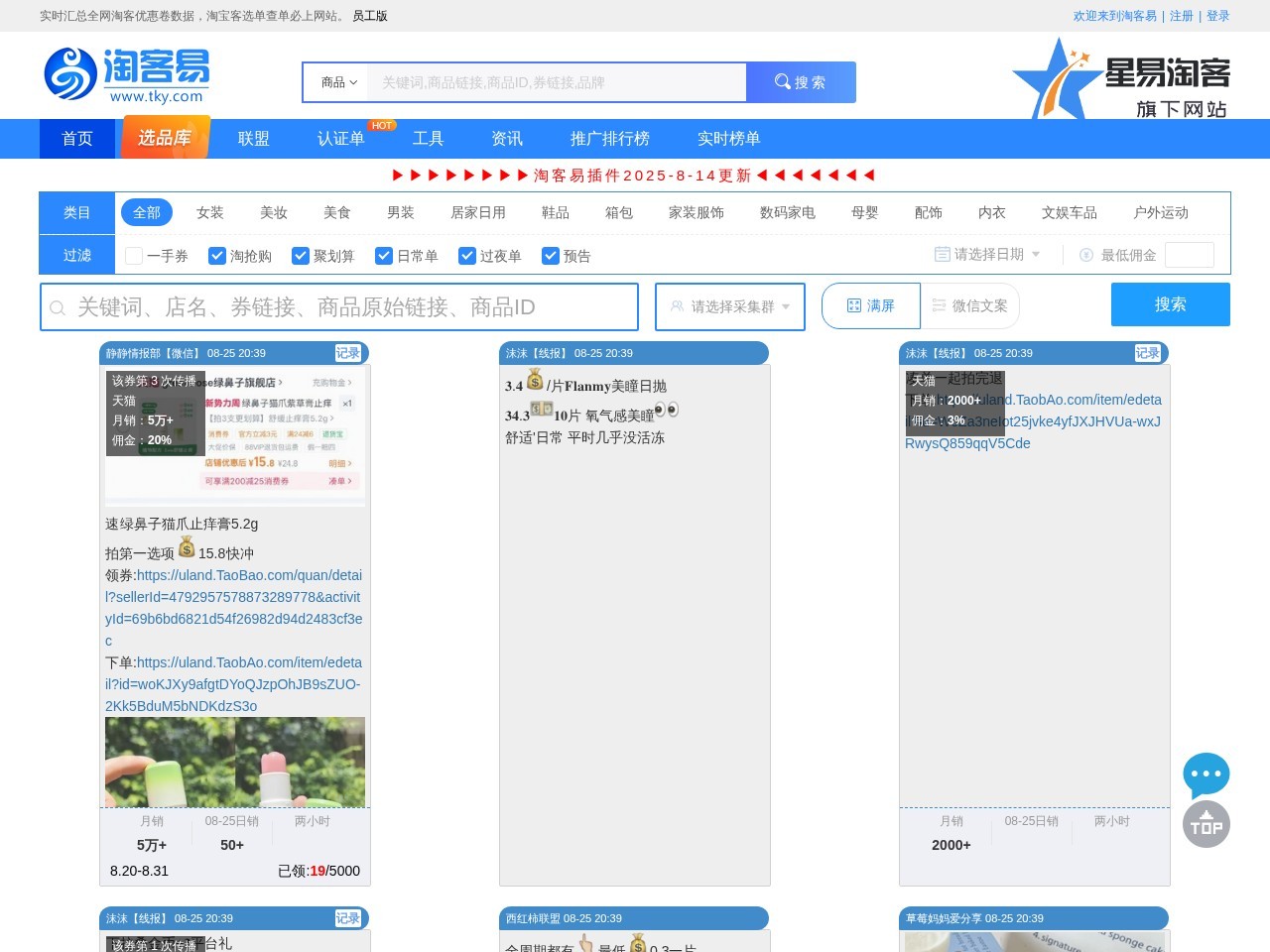
Task: Open the 工具 nav item
Action: [429, 139]
